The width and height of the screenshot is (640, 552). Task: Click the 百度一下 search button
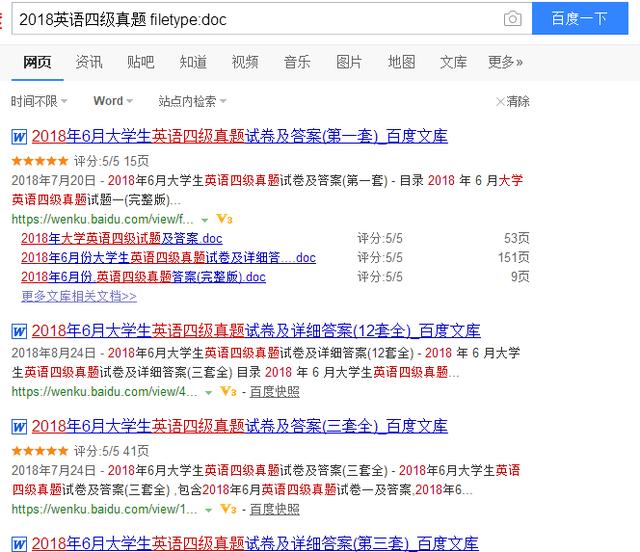580,18
